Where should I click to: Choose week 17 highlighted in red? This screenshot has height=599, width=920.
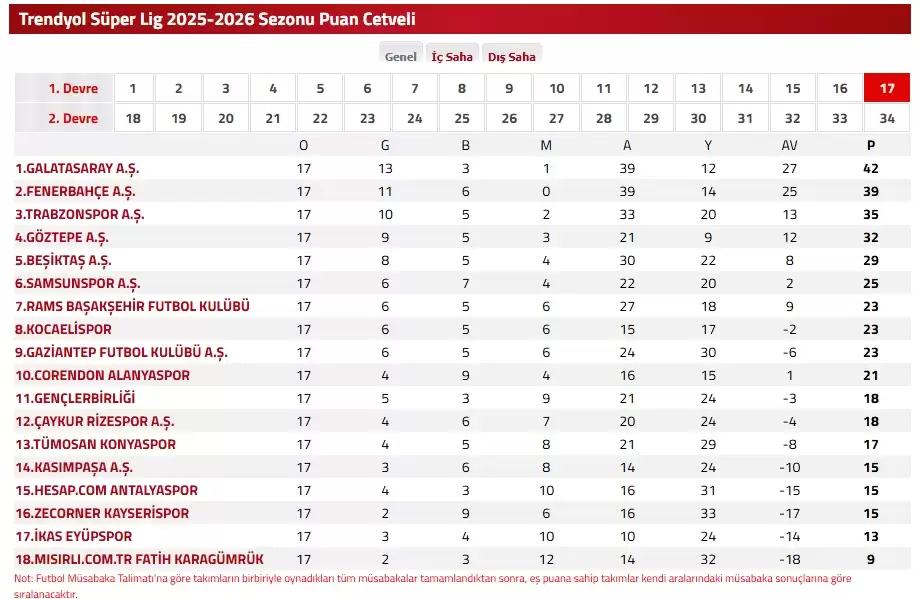pyautogui.click(x=886, y=88)
